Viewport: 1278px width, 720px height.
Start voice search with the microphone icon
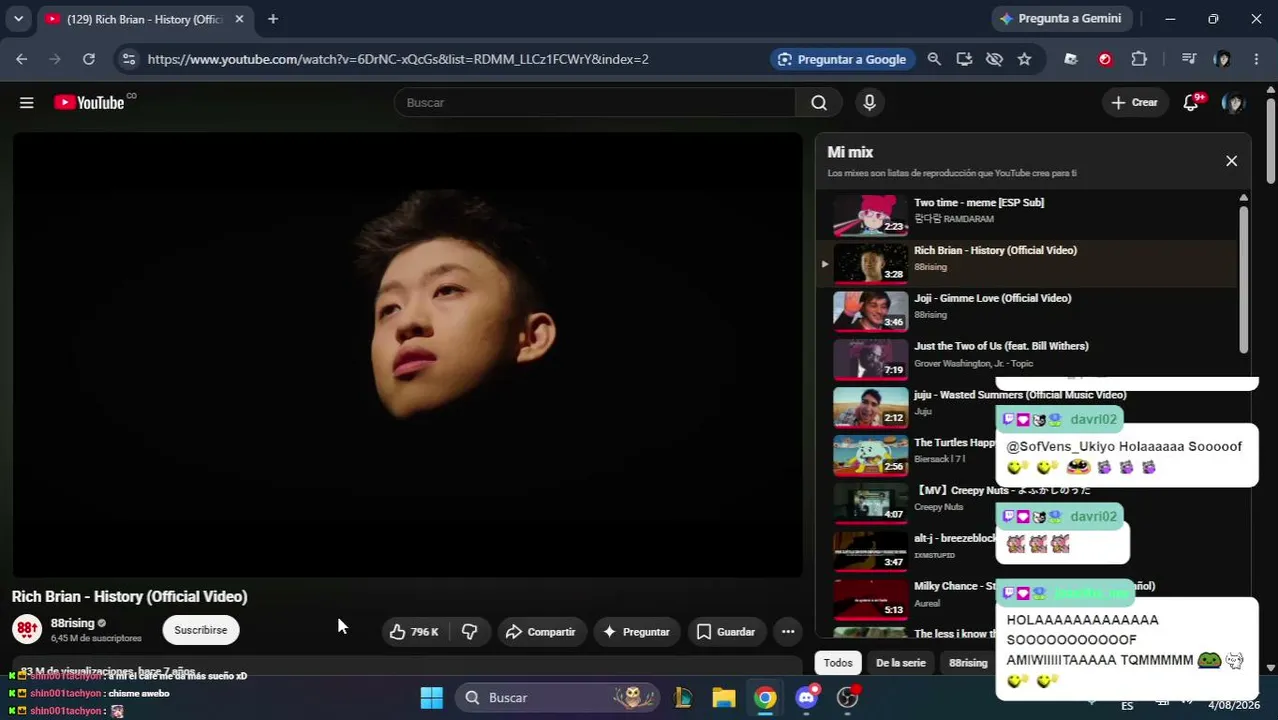[869, 102]
